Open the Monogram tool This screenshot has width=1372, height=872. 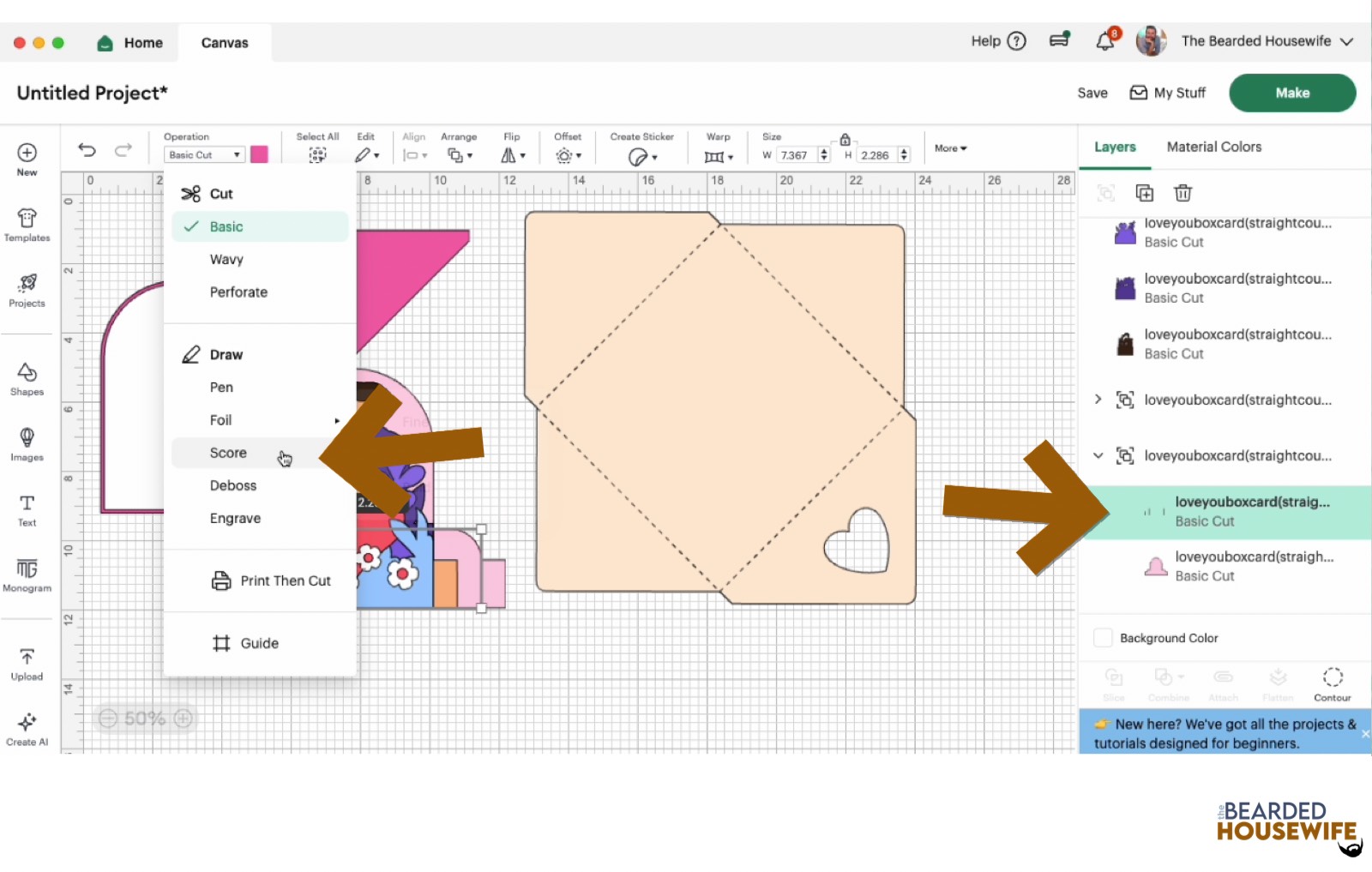[27, 574]
